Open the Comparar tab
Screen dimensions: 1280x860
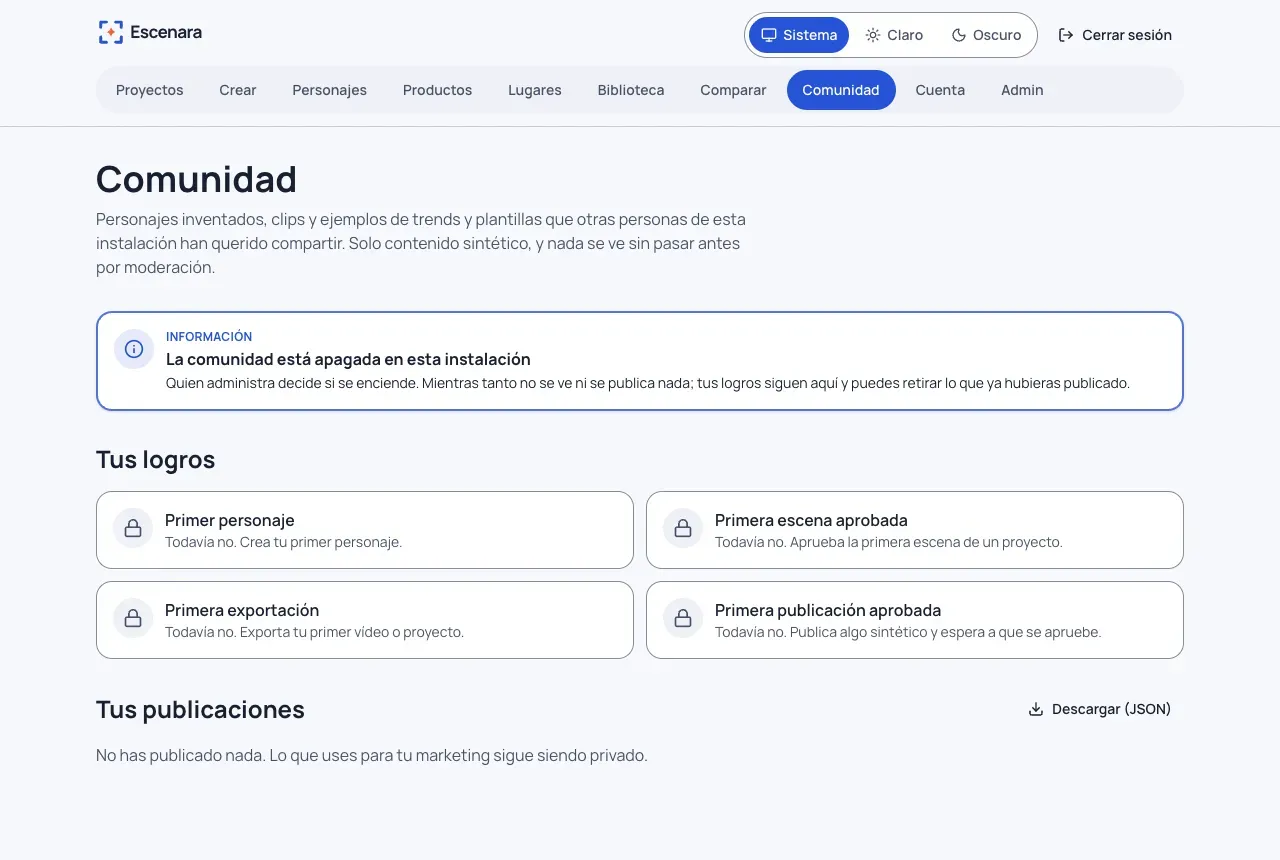coord(733,90)
